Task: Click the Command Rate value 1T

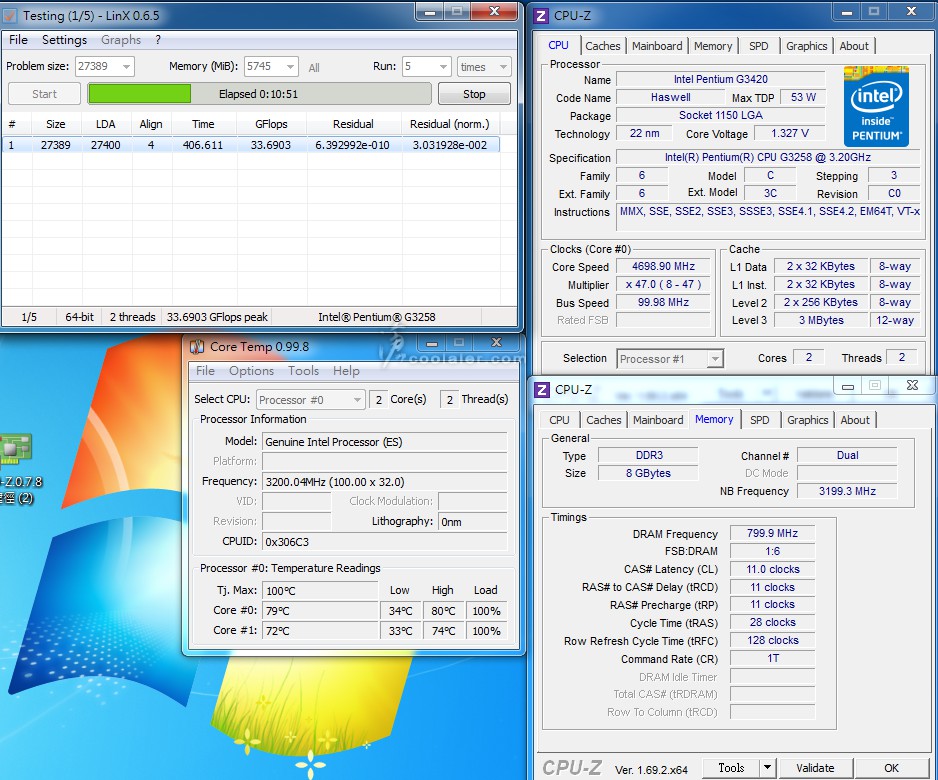Action: (x=772, y=658)
